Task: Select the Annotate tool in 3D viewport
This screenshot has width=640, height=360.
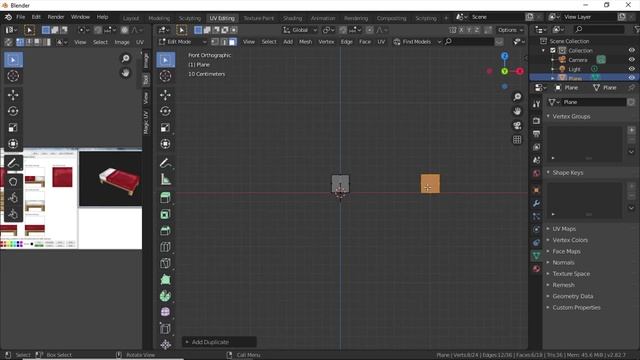Action: pyautogui.click(x=165, y=163)
